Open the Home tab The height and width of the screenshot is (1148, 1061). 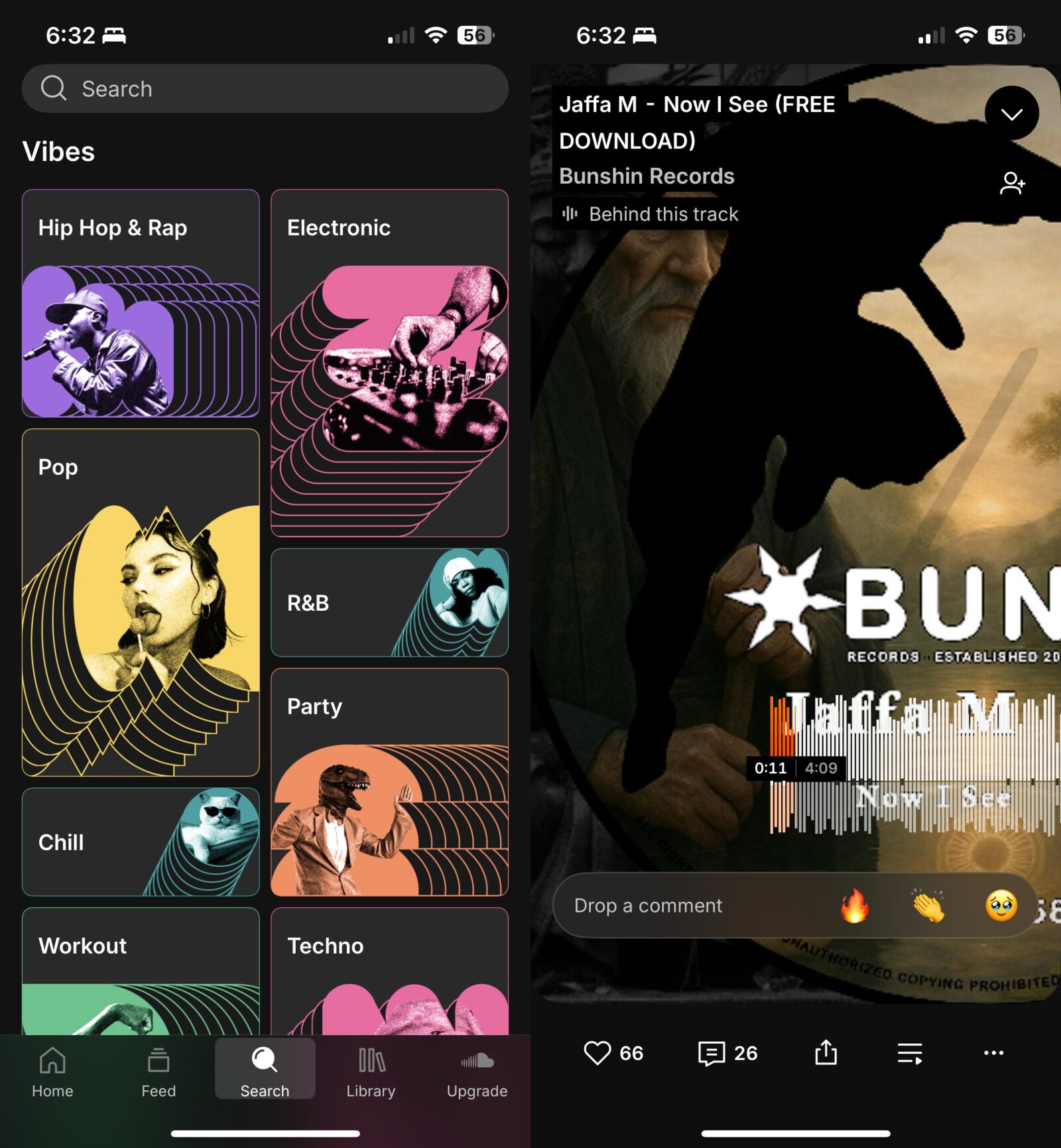click(x=52, y=1071)
